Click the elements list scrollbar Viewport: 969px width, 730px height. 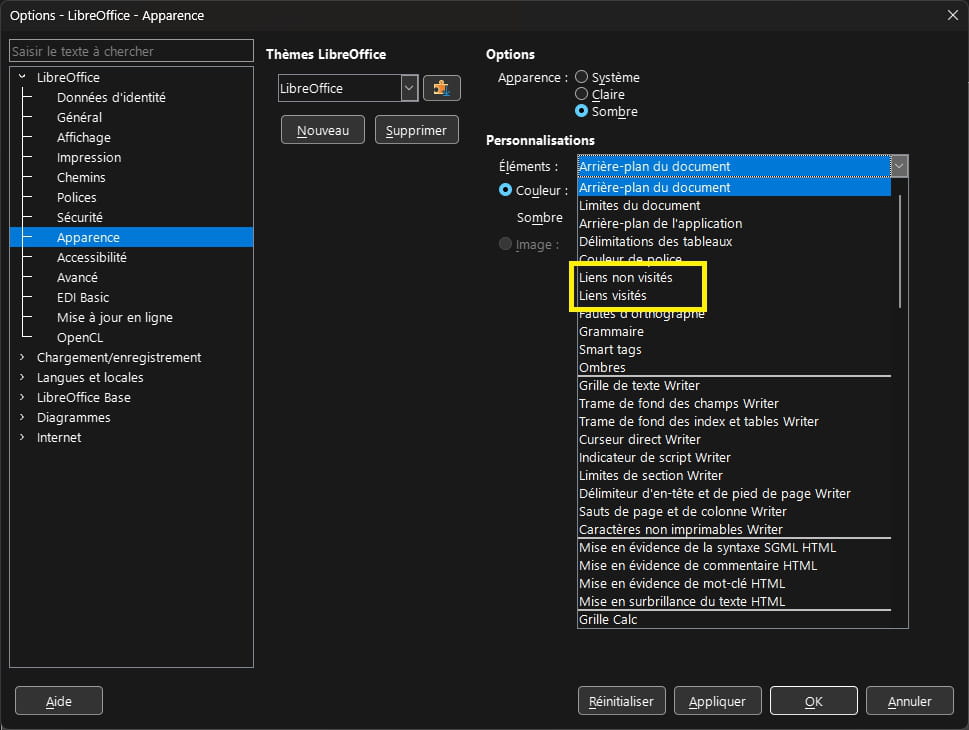[x=900, y=251]
